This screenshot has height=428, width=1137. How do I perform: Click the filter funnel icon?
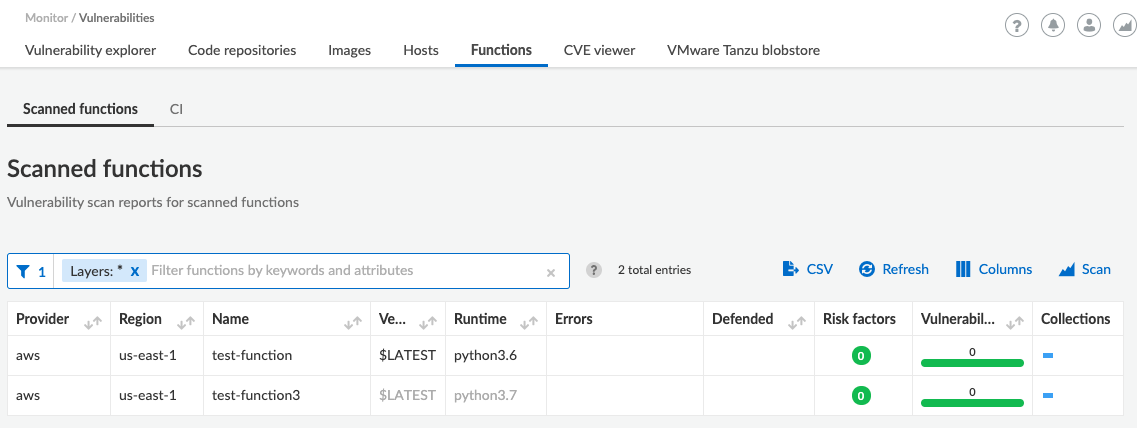23,271
